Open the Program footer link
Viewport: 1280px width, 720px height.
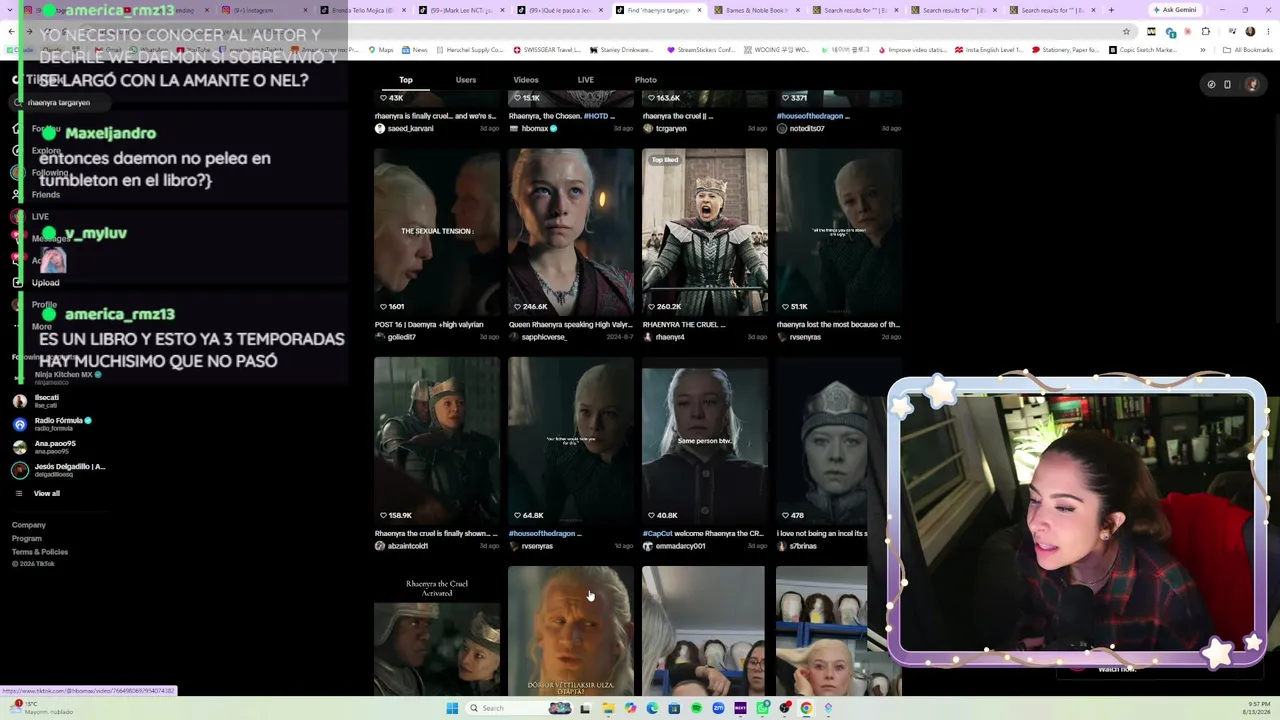pos(27,539)
